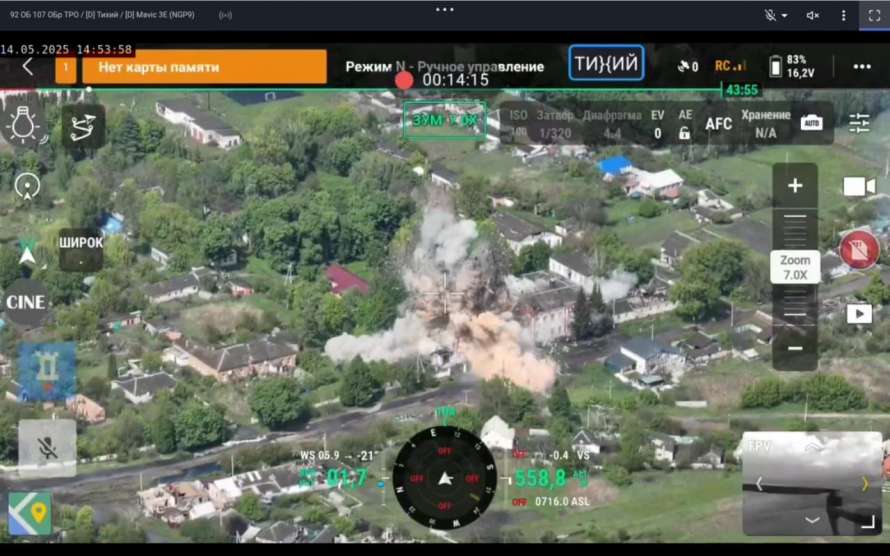Expand the microphone dropdown arrow

click(x=784, y=15)
